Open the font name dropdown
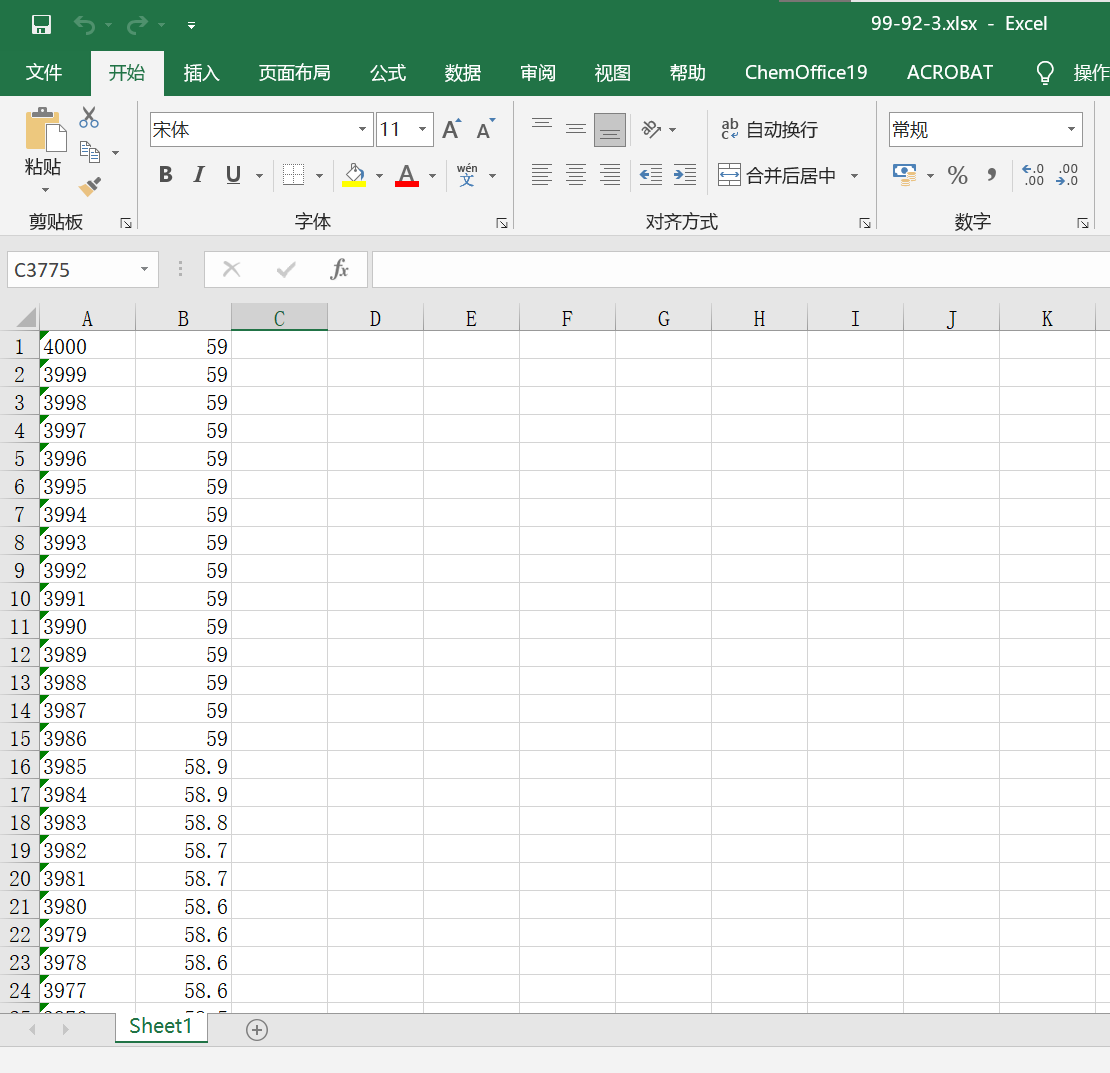The width and height of the screenshot is (1110, 1073). click(x=361, y=129)
